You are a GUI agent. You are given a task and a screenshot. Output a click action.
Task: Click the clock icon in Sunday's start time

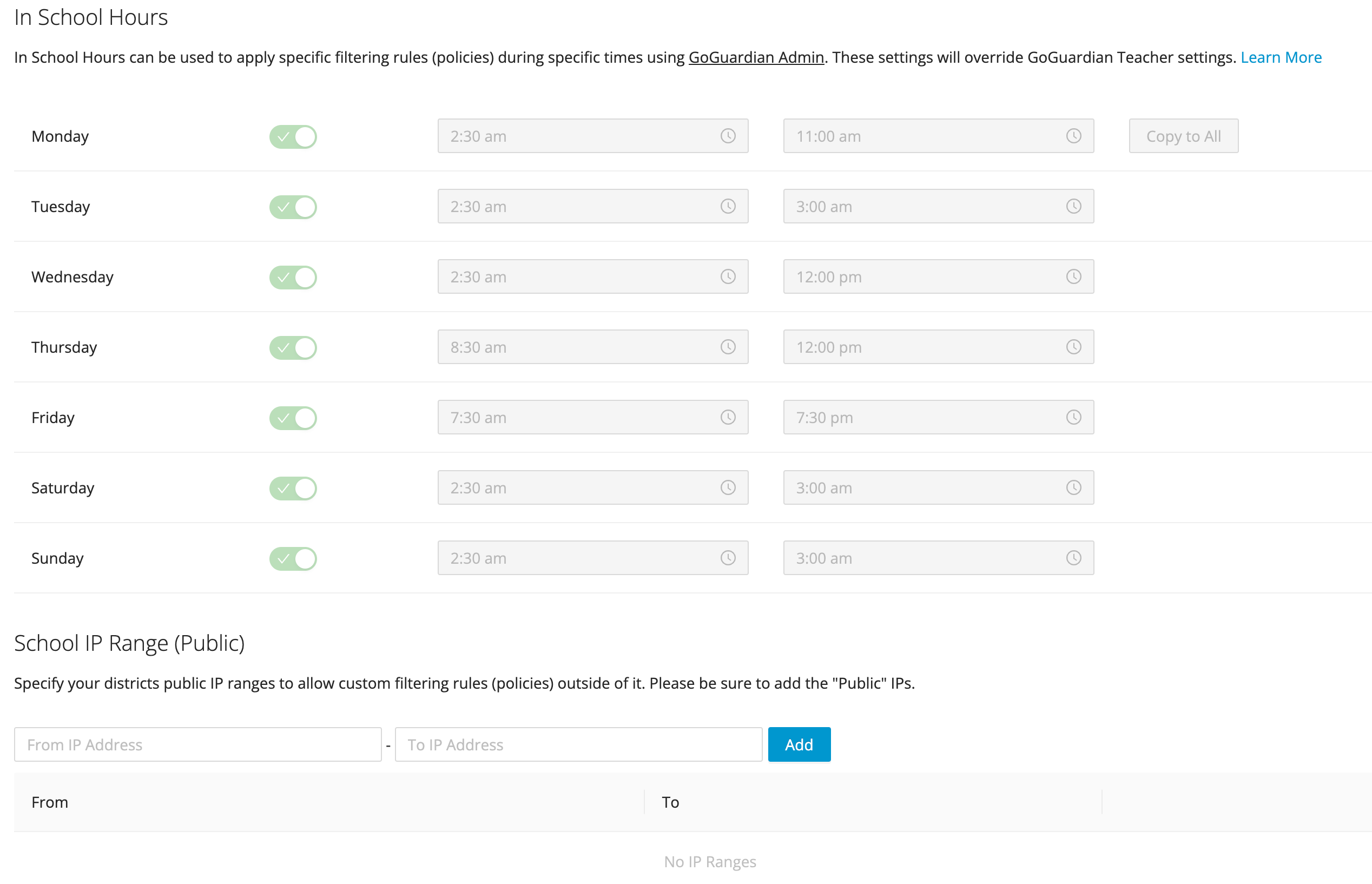pyautogui.click(x=728, y=558)
